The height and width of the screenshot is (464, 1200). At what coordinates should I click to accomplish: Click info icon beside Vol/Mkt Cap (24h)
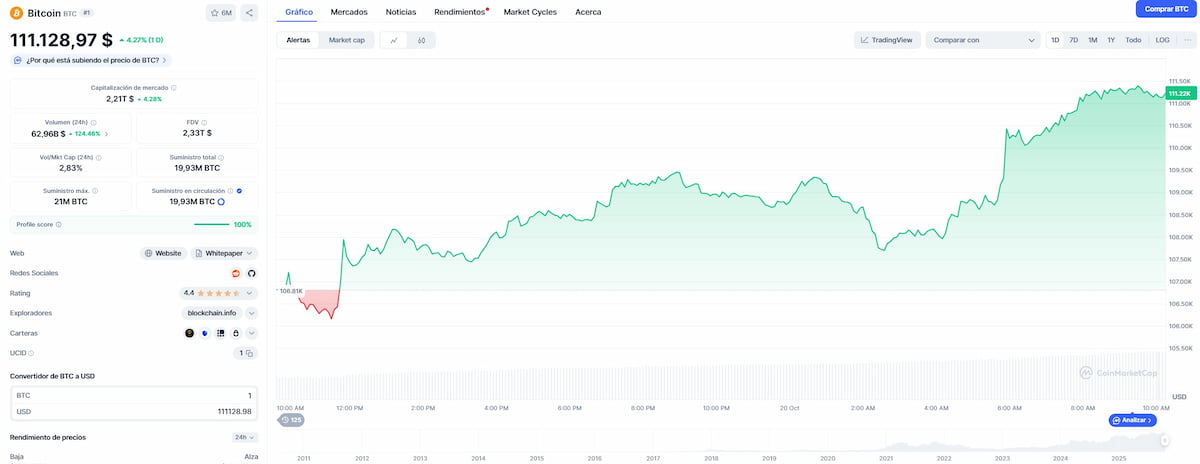tap(98, 157)
